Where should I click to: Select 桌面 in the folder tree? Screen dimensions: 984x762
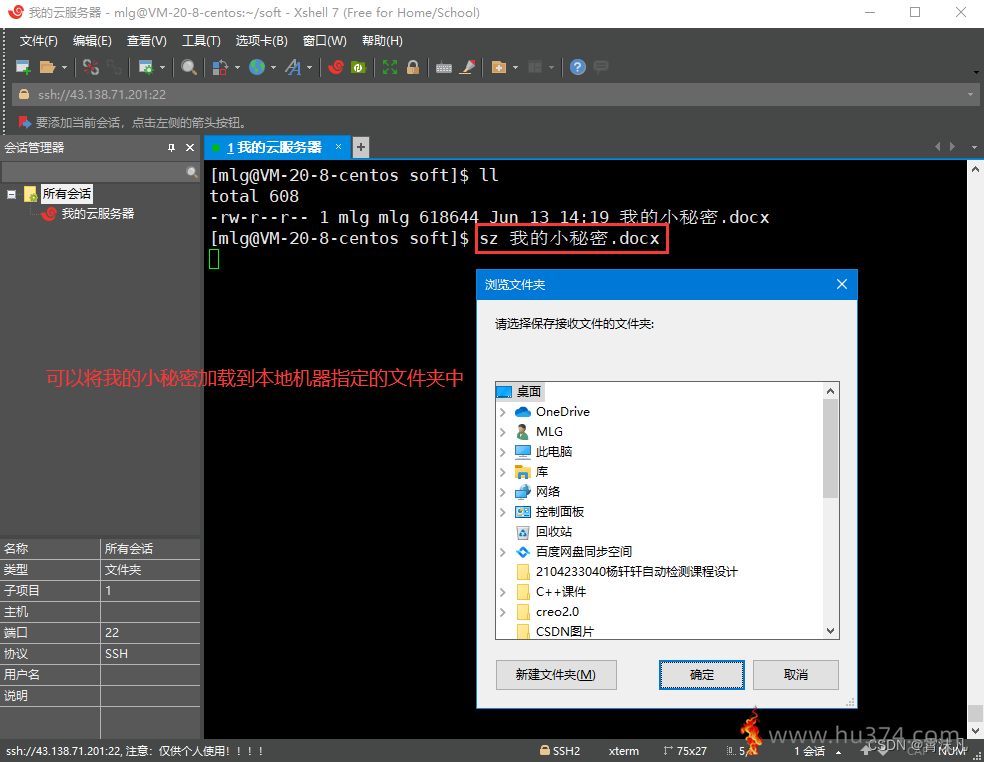click(x=528, y=392)
